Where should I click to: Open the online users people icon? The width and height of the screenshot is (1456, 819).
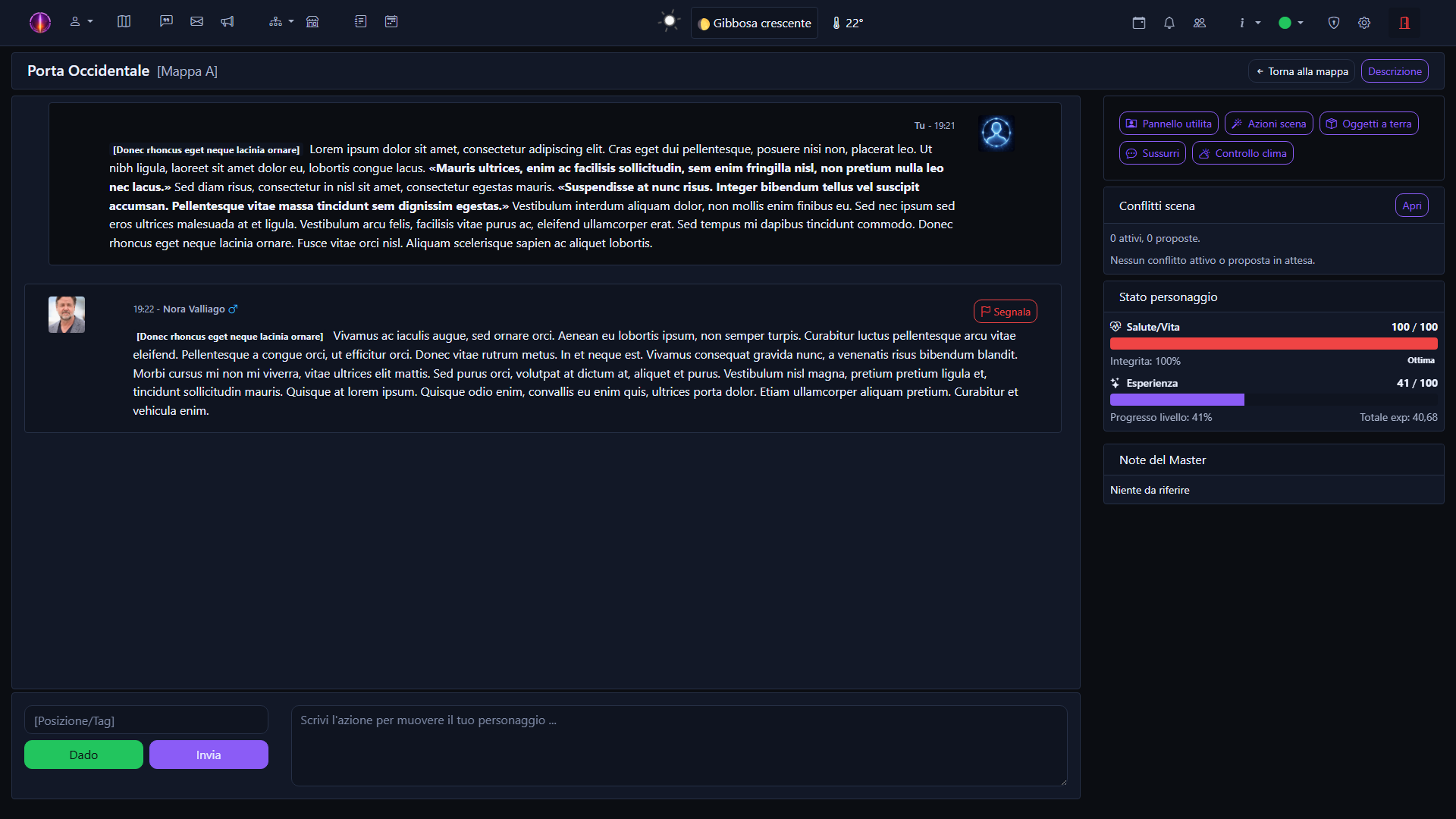pos(1199,23)
